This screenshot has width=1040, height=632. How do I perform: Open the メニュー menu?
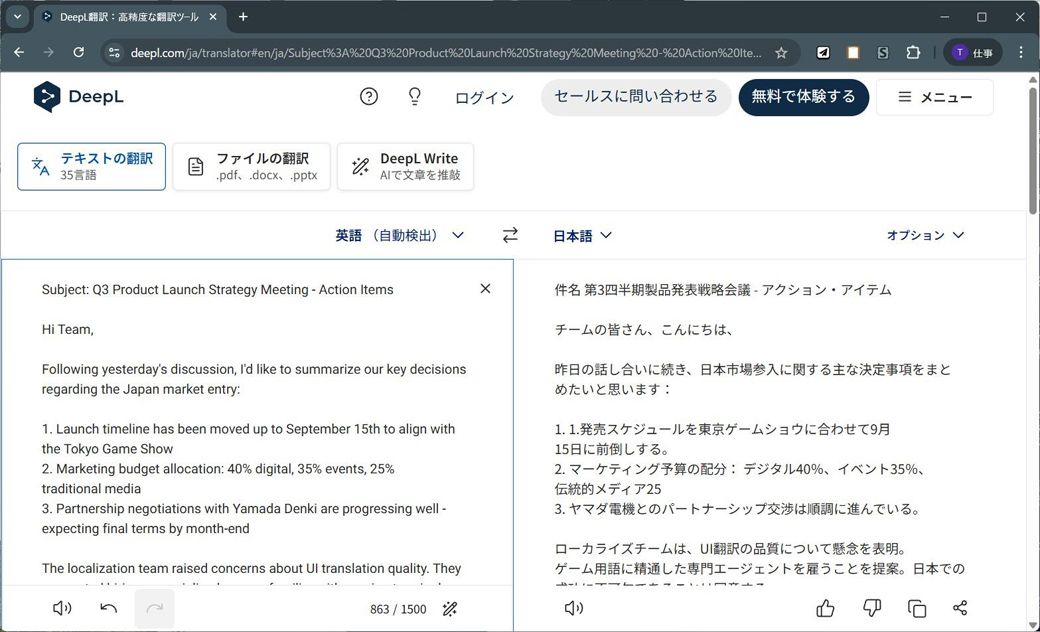pos(935,97)
